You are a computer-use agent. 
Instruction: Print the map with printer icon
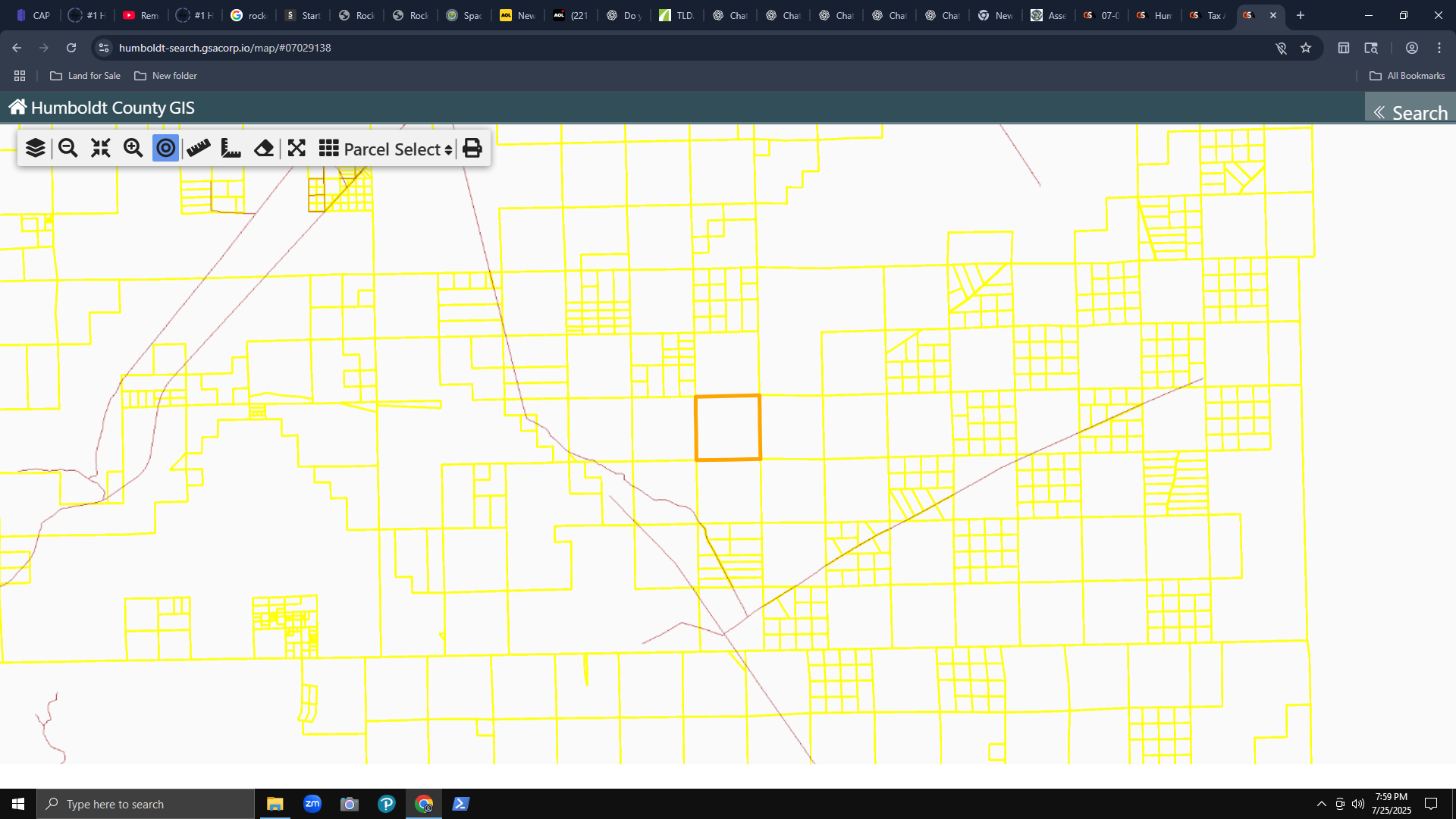pos(472,148)
